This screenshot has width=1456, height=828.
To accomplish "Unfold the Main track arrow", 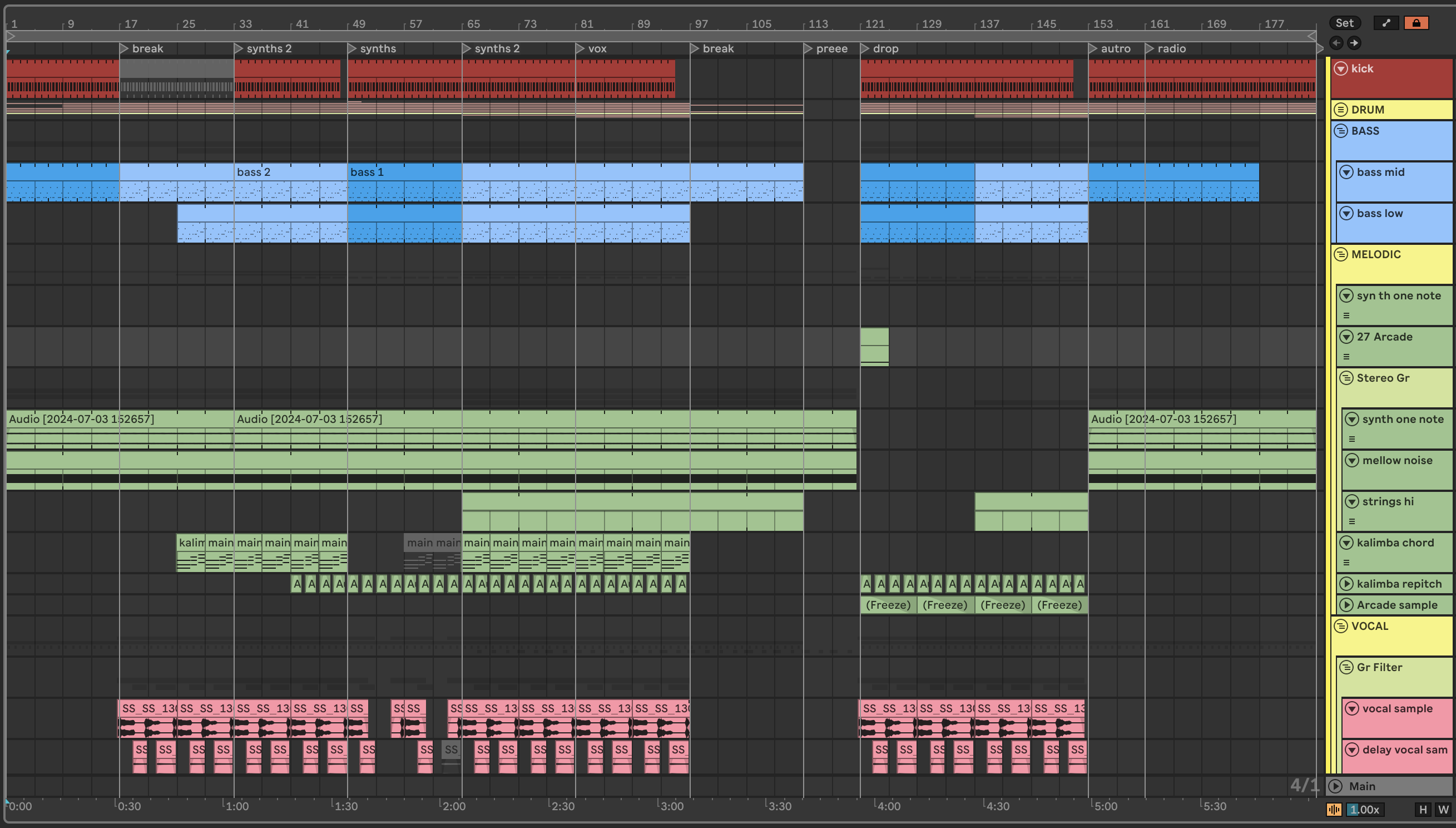I will coord(1335,786).
